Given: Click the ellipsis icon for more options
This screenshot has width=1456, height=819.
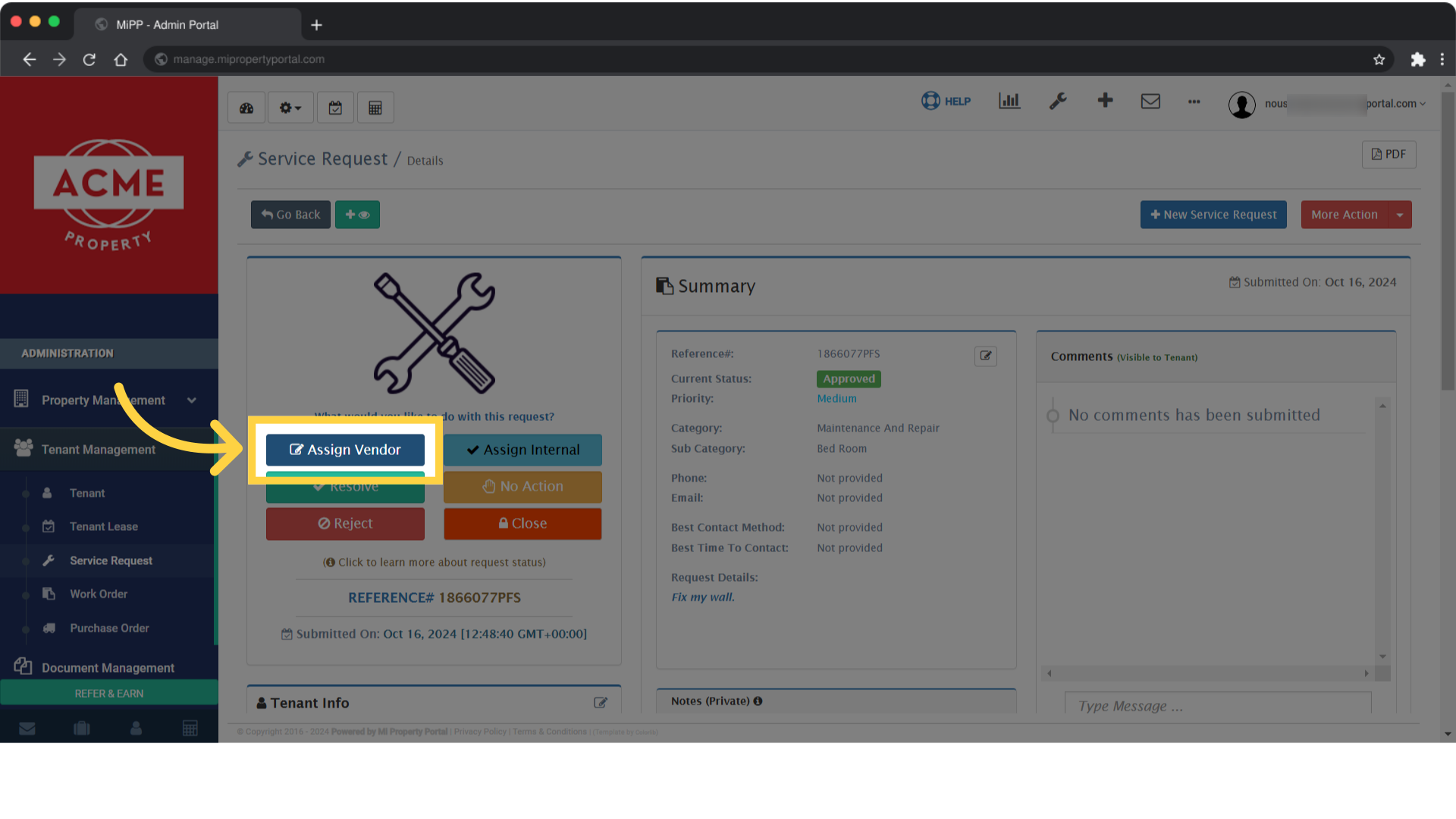Looking at the screenshot, I should pyautogui.click(x=1194, y=102).
